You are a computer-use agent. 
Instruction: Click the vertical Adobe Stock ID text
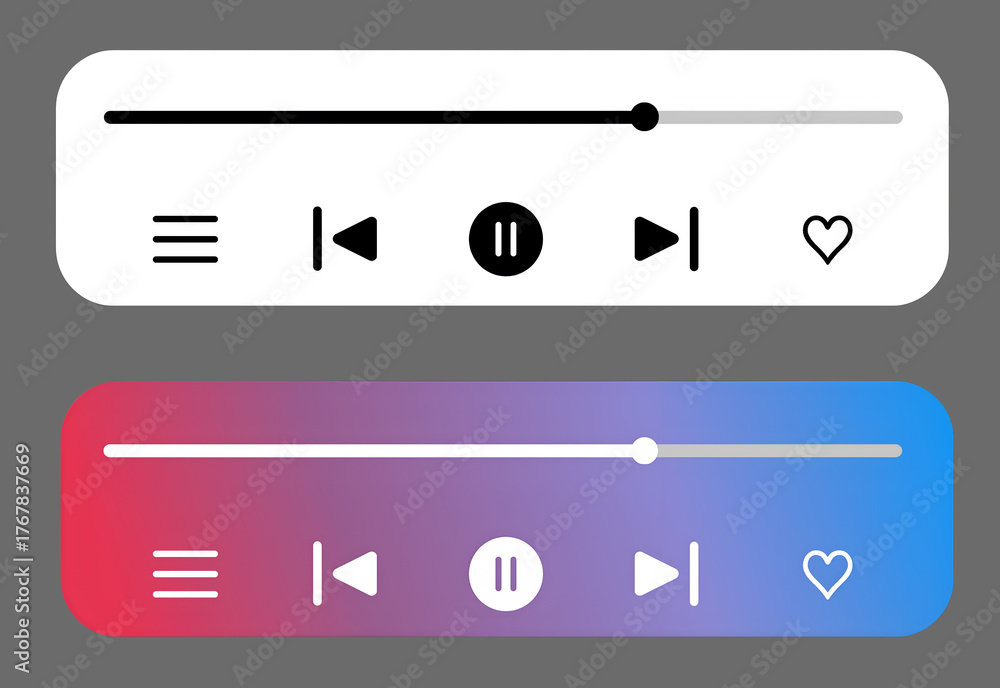[22, 558]
